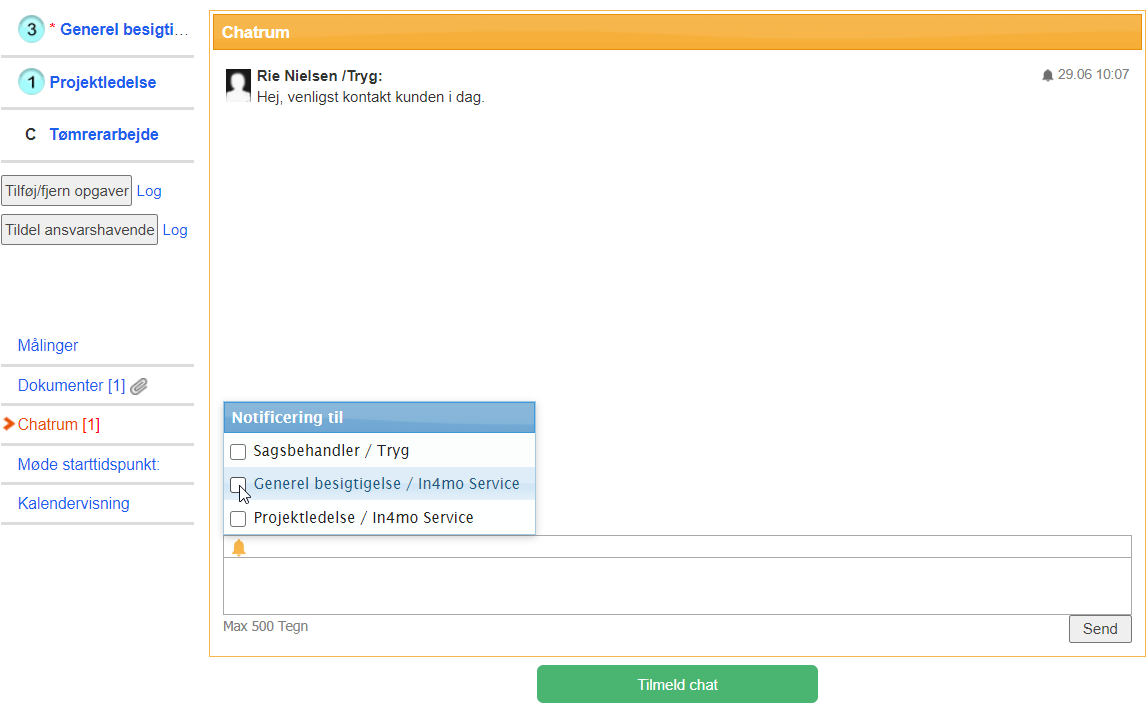Go to Møde starttidspunkt section
Viewport: 1146px width, 706px height.
[x=89, y=464]
